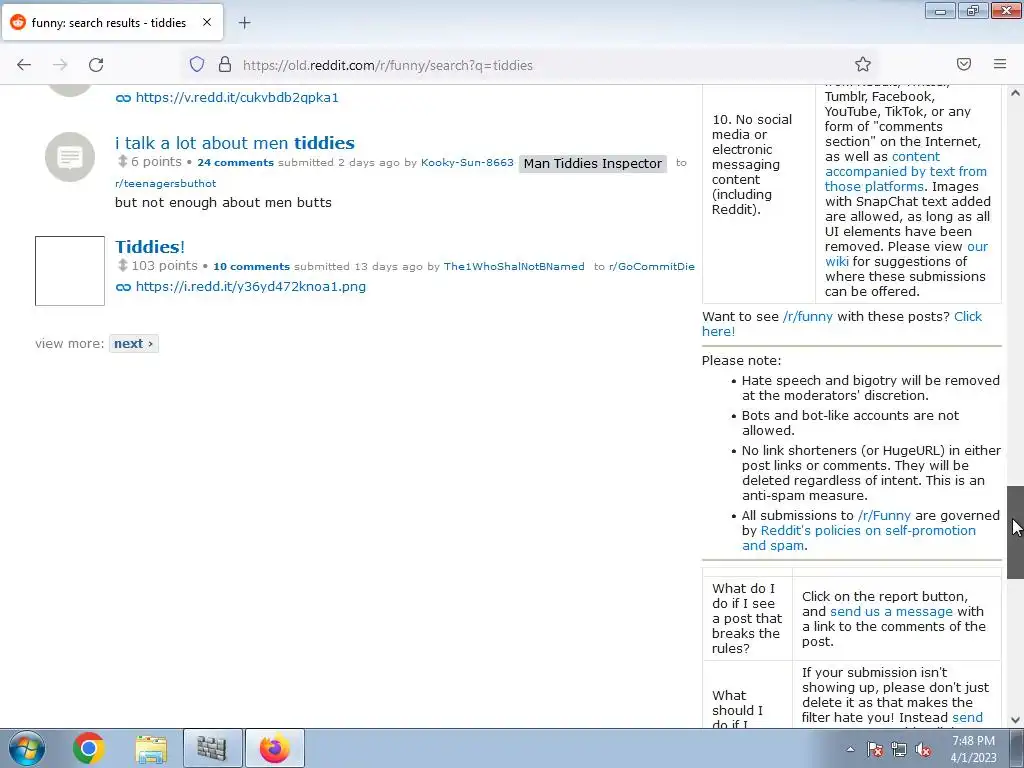Select the funny: search results tab
1024x768 pixels.
(112, 22)
